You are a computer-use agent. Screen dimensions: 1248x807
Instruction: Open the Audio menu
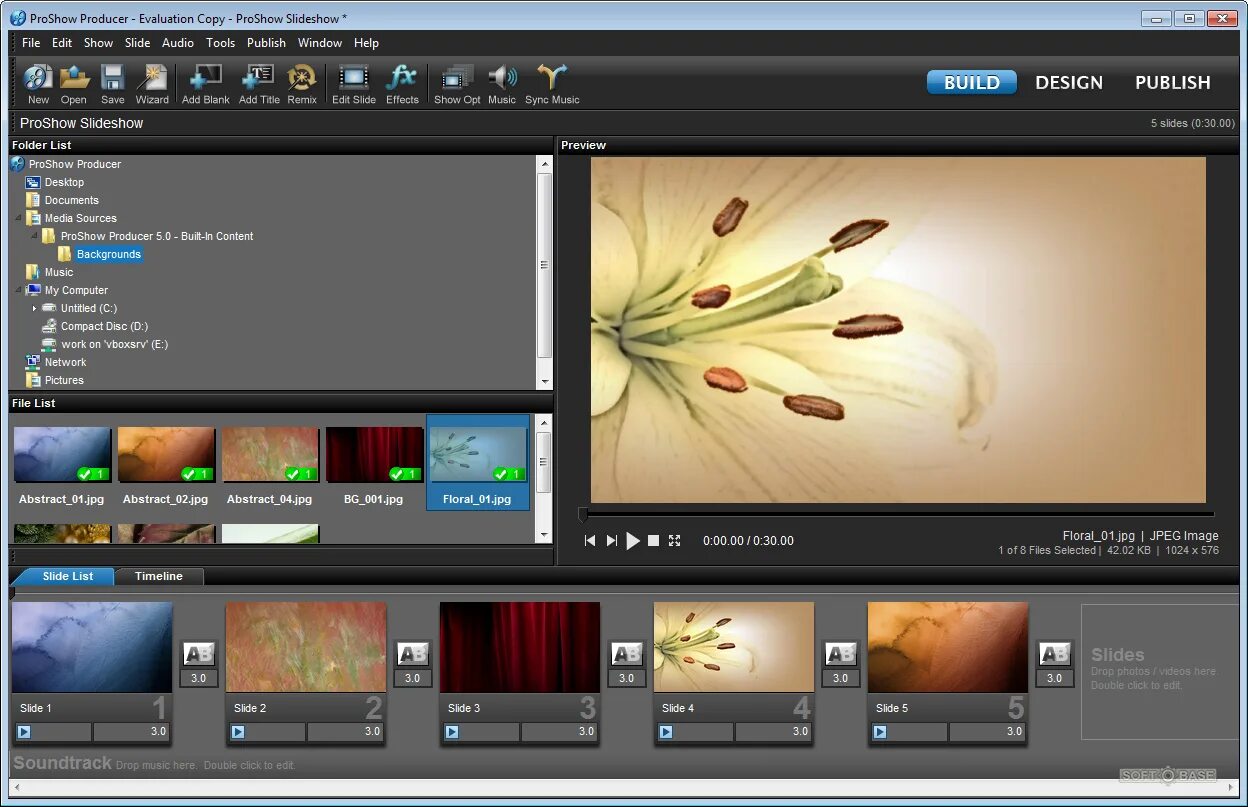tap(178, 43)
